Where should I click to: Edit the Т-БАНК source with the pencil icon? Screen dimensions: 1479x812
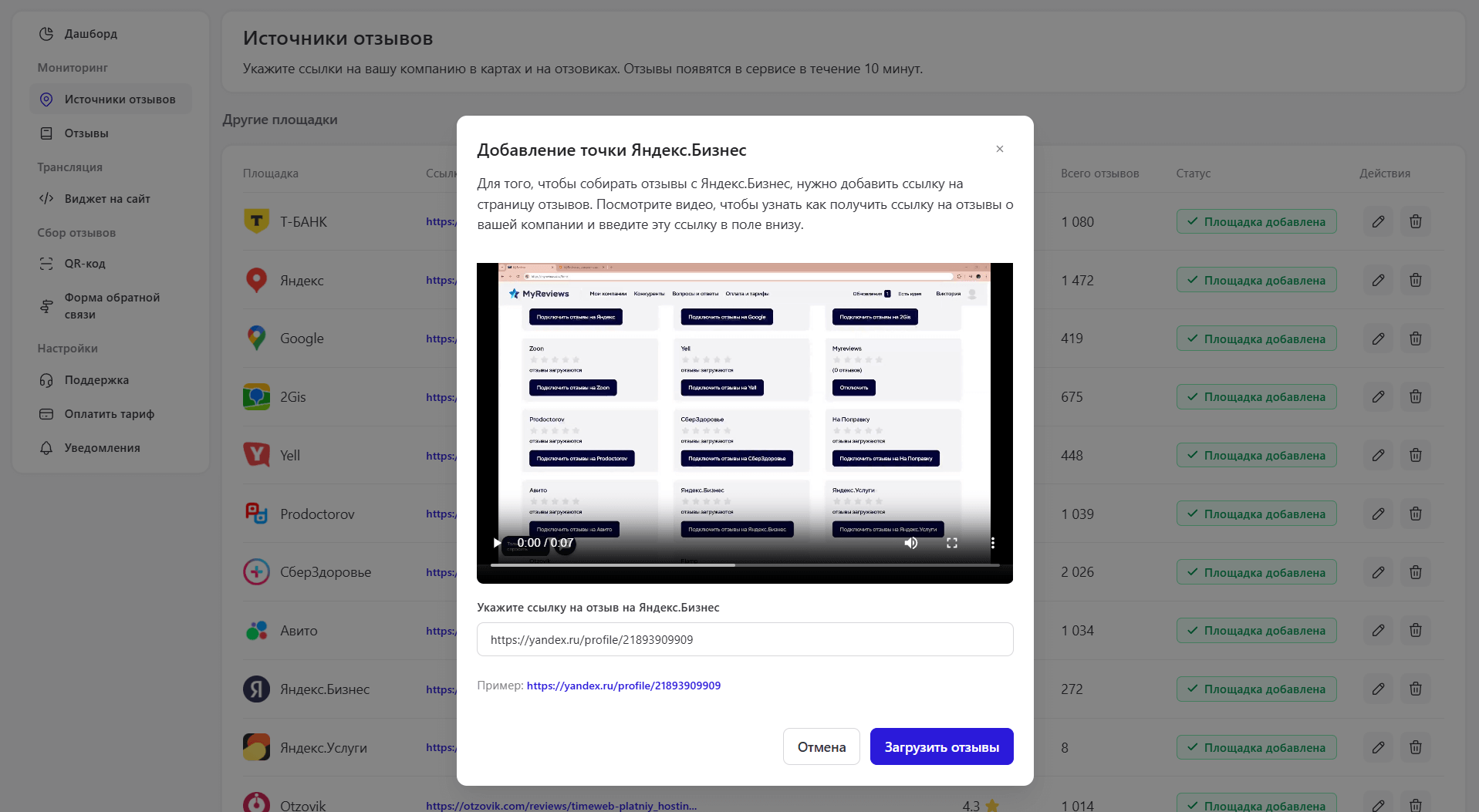1378,222
